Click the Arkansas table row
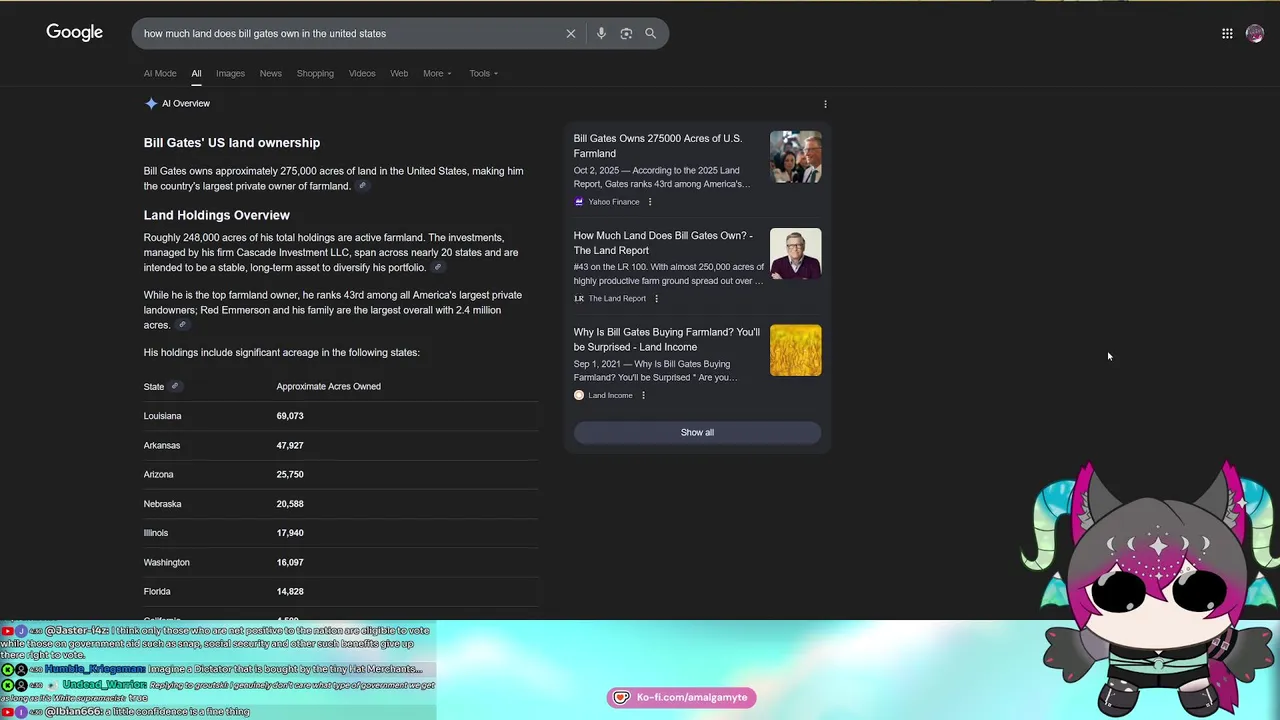Image resolution: width=1280 pixels, height=720 pixels. 341,445
